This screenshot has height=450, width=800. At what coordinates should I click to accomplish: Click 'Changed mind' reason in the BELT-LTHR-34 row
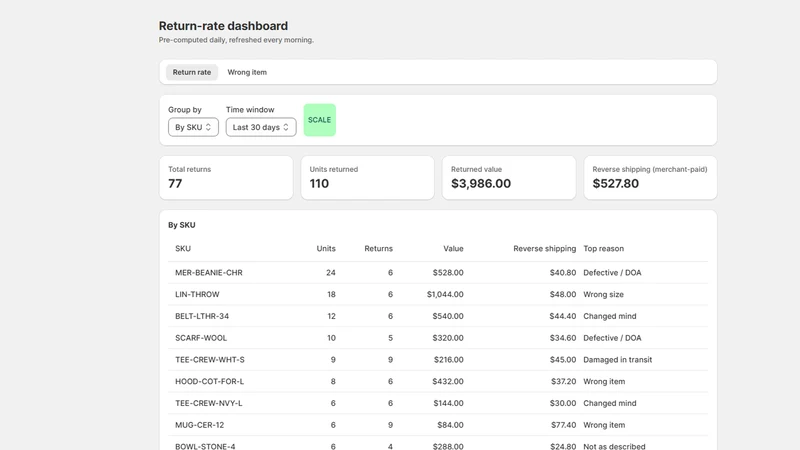(610, 316)
